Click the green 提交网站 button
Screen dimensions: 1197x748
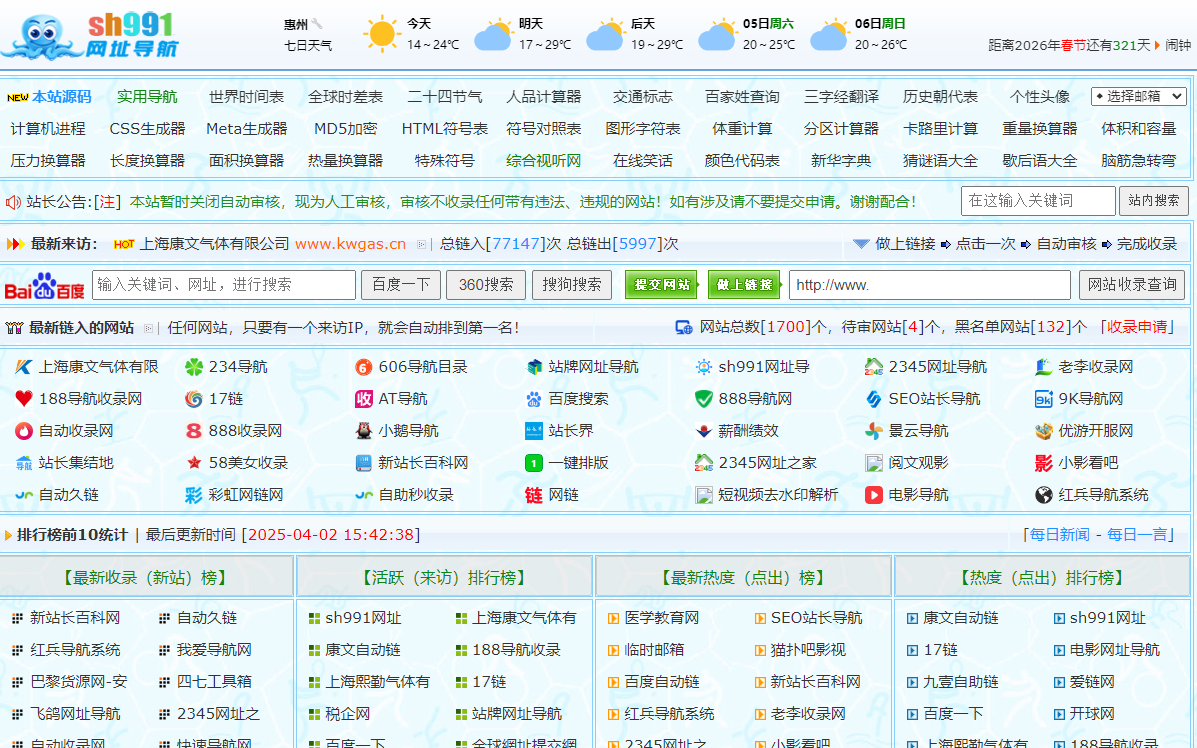click(661, 285)
